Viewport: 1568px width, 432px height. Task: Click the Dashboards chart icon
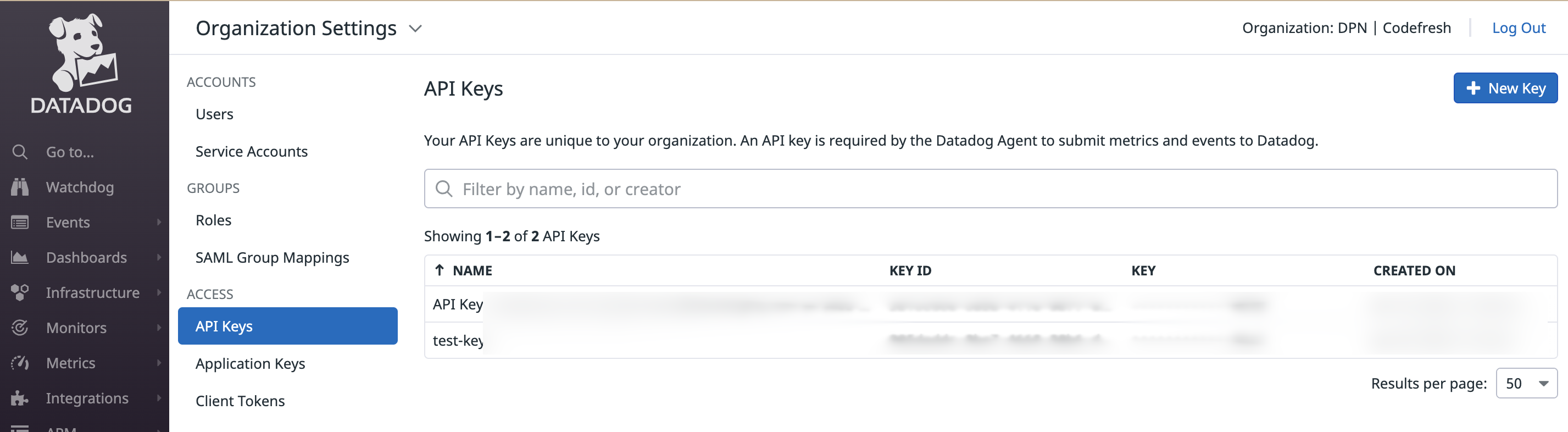[19, 258]
